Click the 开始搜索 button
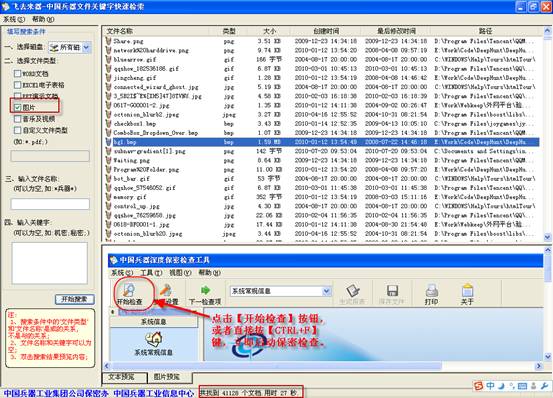This screenshot has height=398, width=553. (75, 299)
